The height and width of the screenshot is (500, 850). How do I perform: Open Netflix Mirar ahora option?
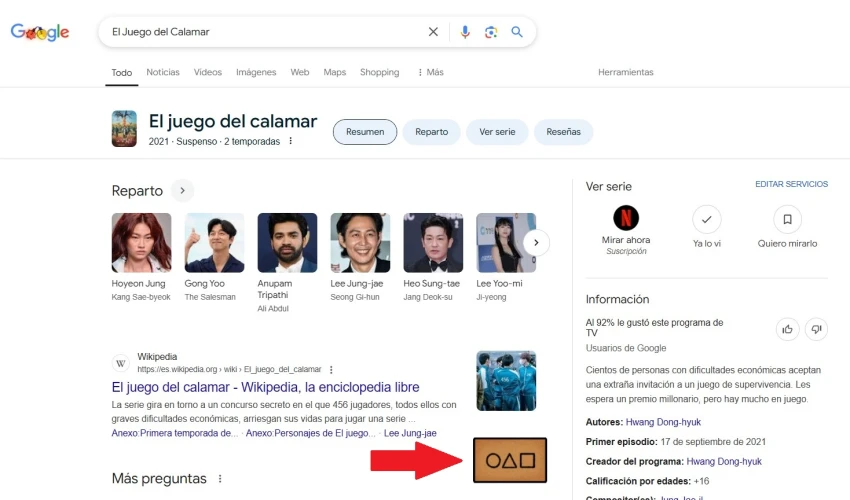[626, 219]
